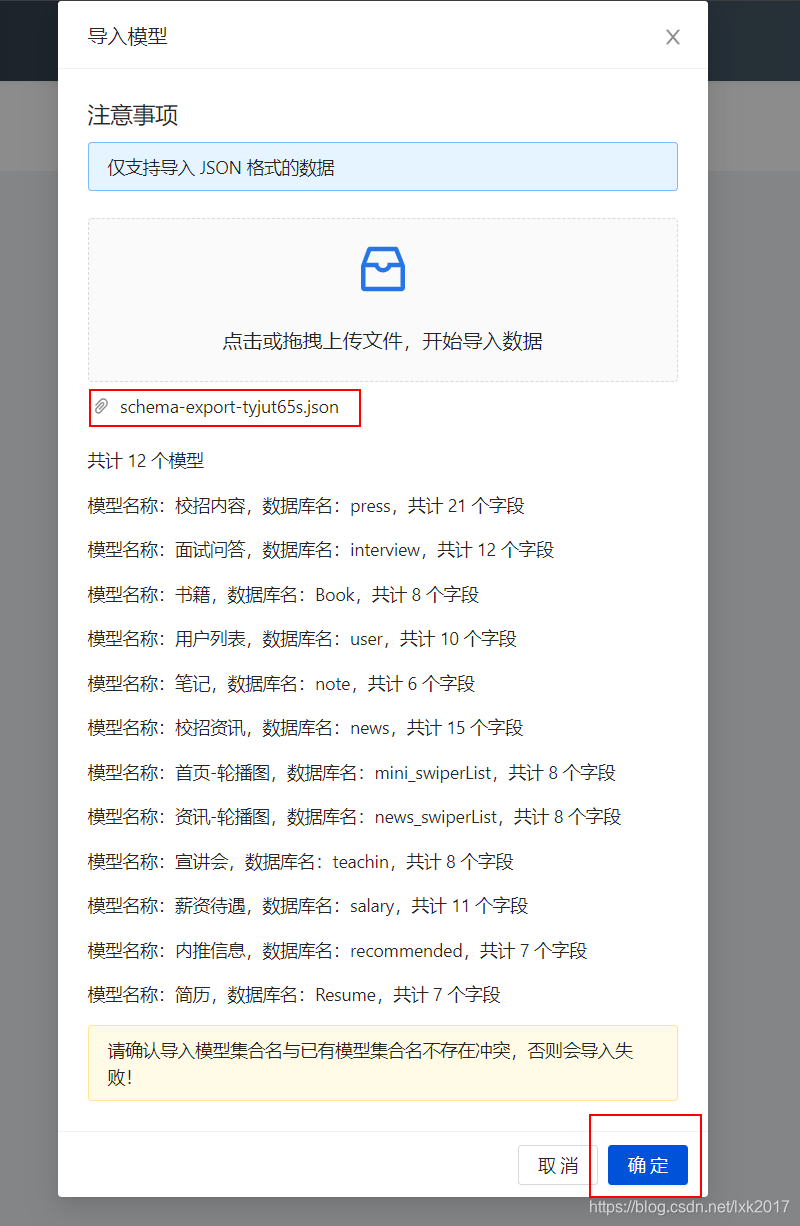Click the yellow conflict warning message

[383, 1063]
